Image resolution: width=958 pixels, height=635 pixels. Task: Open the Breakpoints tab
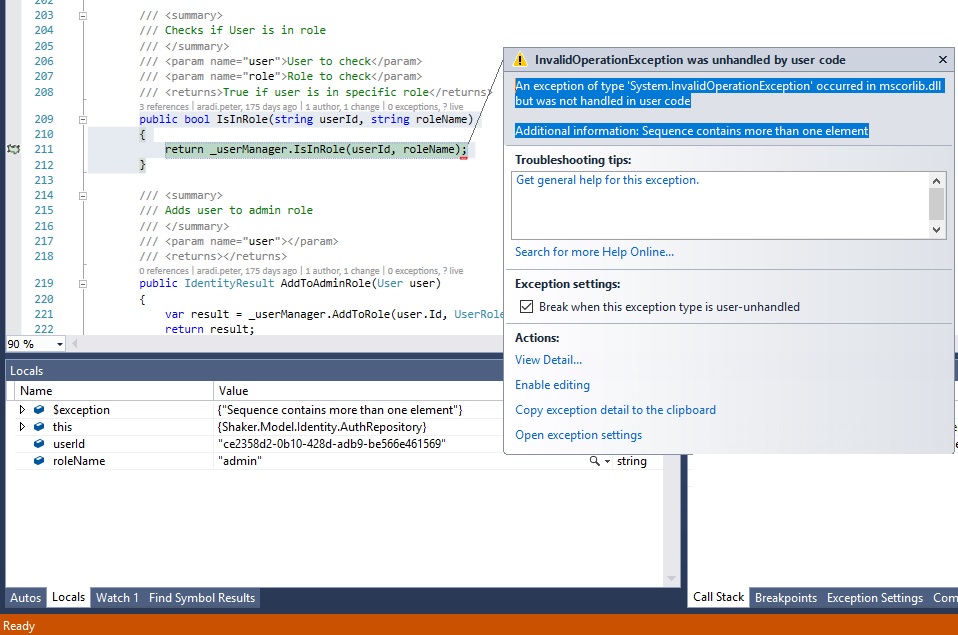pos(786,598)
